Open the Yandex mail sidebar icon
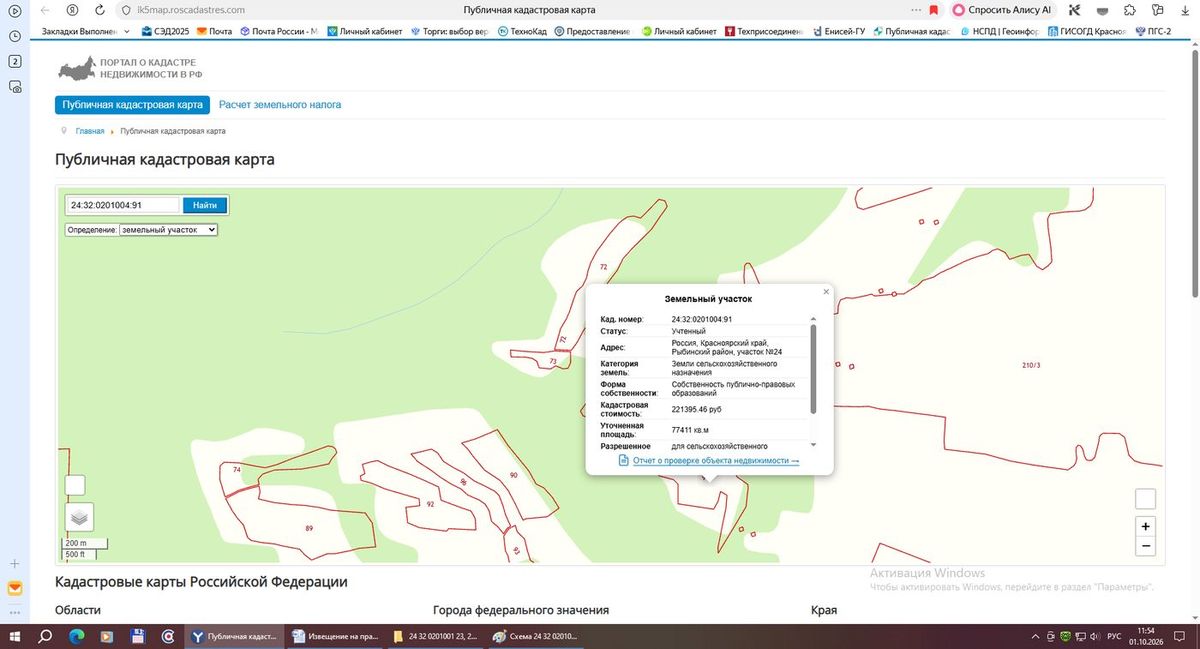 [15, 588]
